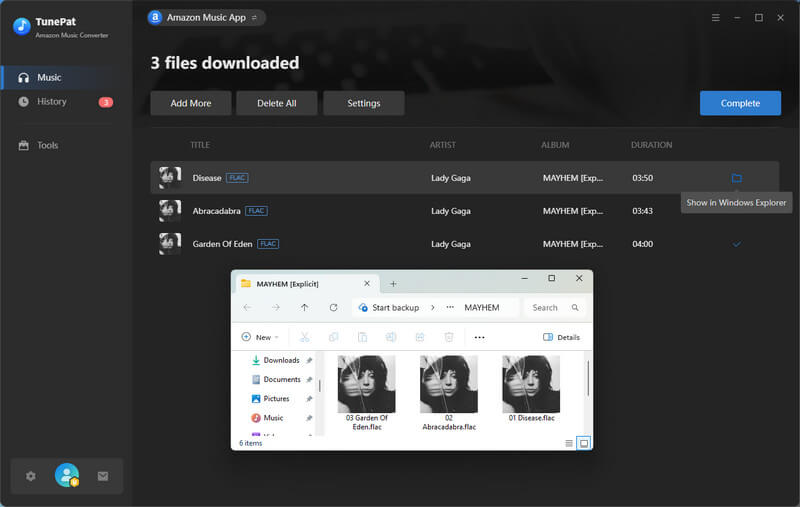The image size is (800, 507).
Task: Click Add More button
Action: [x=191, y=103]
